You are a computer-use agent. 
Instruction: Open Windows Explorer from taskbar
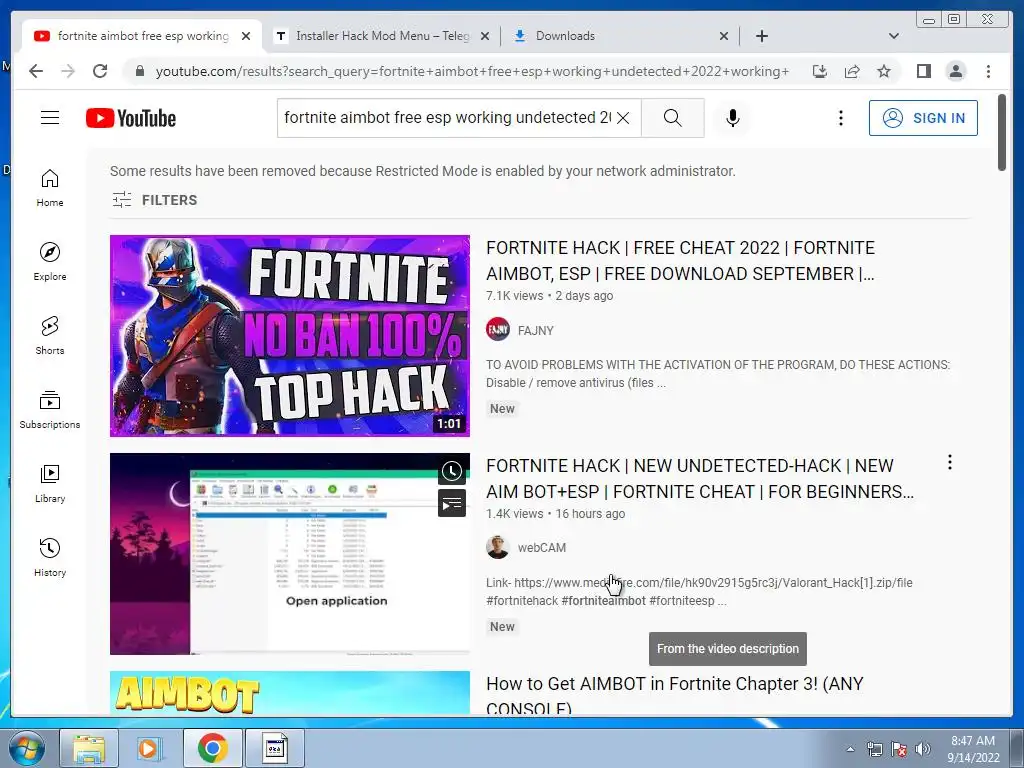click(89, 749)
